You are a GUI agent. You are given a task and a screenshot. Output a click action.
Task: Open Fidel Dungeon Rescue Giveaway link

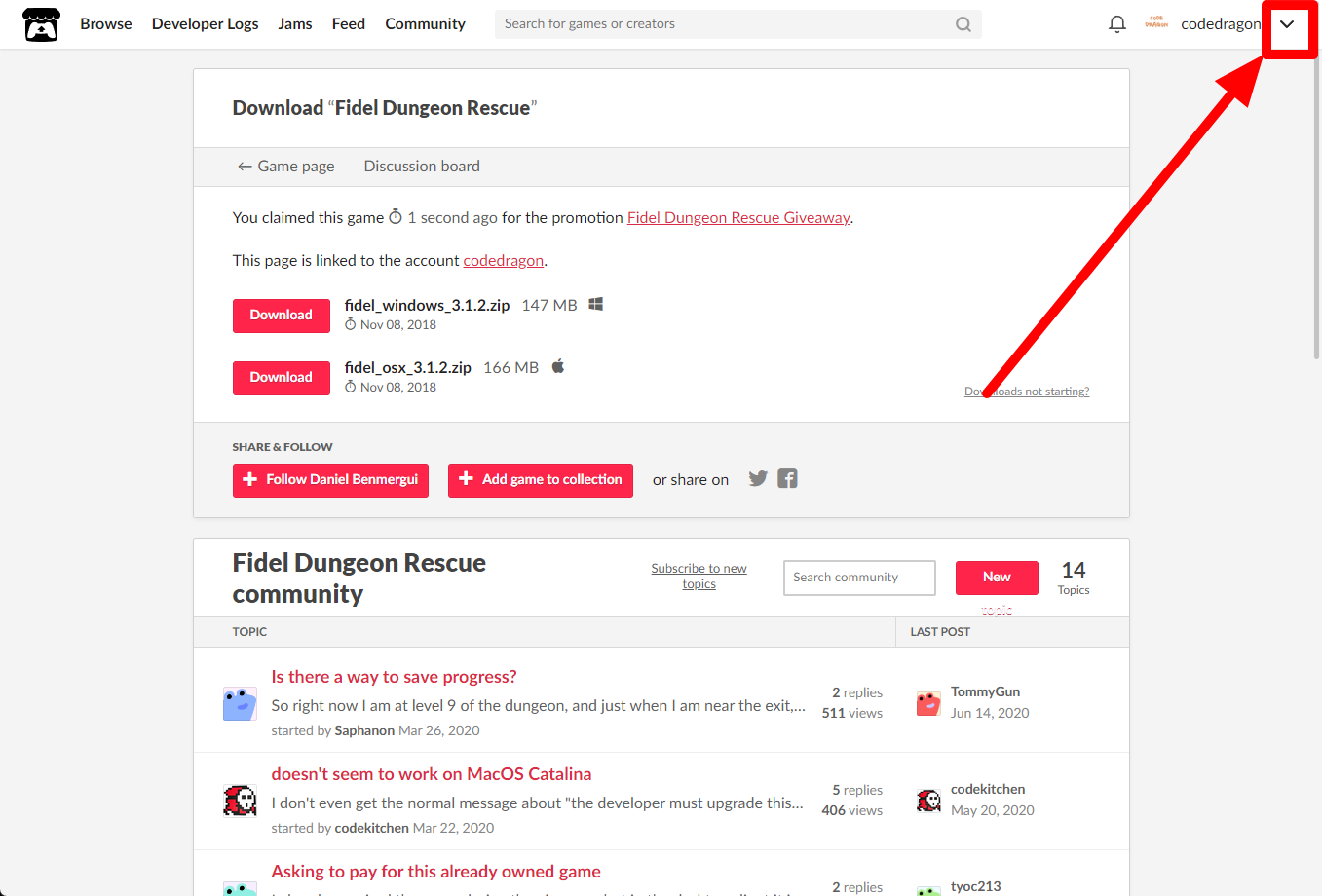point(738,218)
